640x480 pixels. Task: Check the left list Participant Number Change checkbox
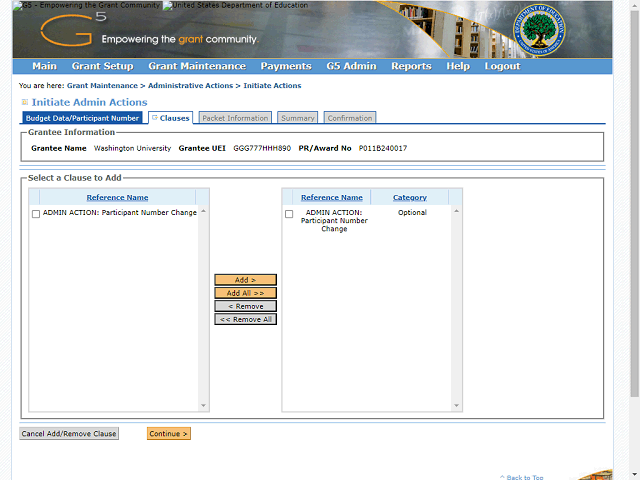click(x=36, y=214)
